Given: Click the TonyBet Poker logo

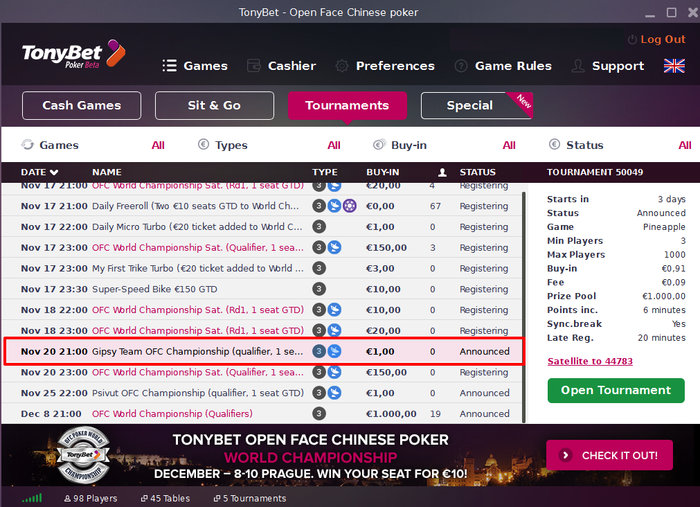Looking at the screenshot, I should pyautogui.click(x=74, y=54).
